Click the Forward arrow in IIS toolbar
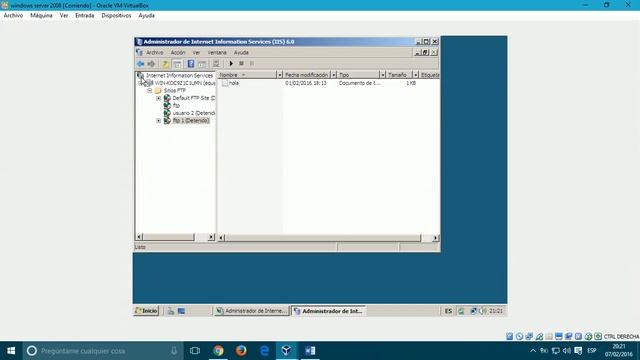Screen dimensions: 640x360 pyautogui.click(x=151, y=64)
